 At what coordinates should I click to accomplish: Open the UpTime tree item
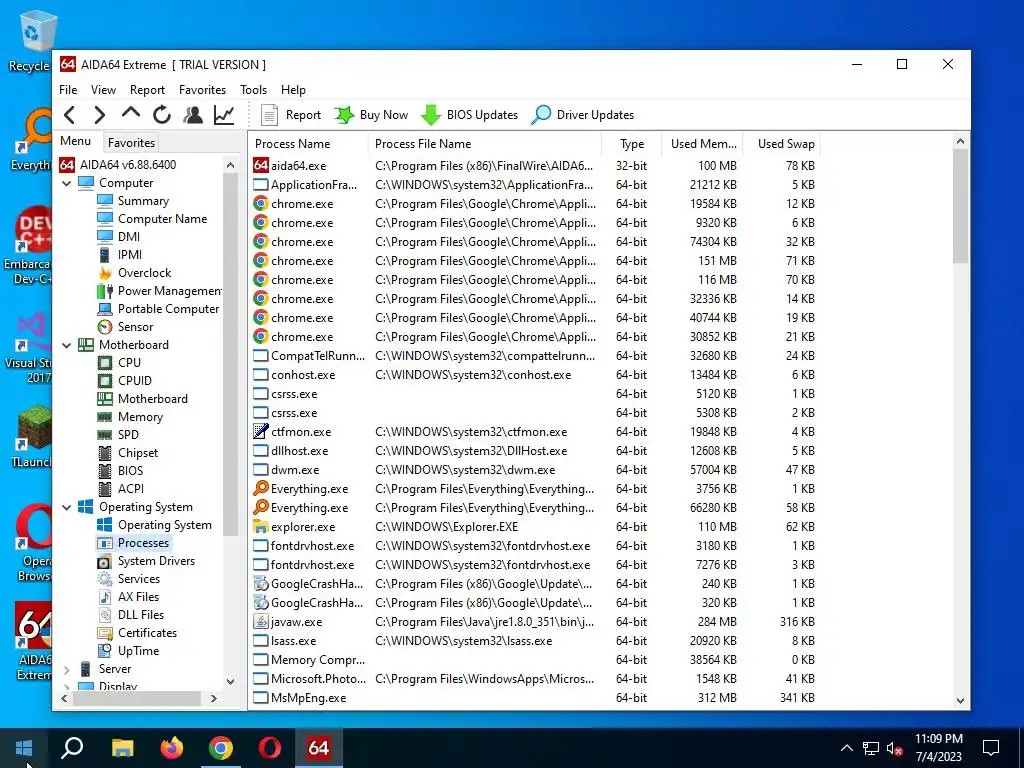pyautogui.click(x=128, y=651)
